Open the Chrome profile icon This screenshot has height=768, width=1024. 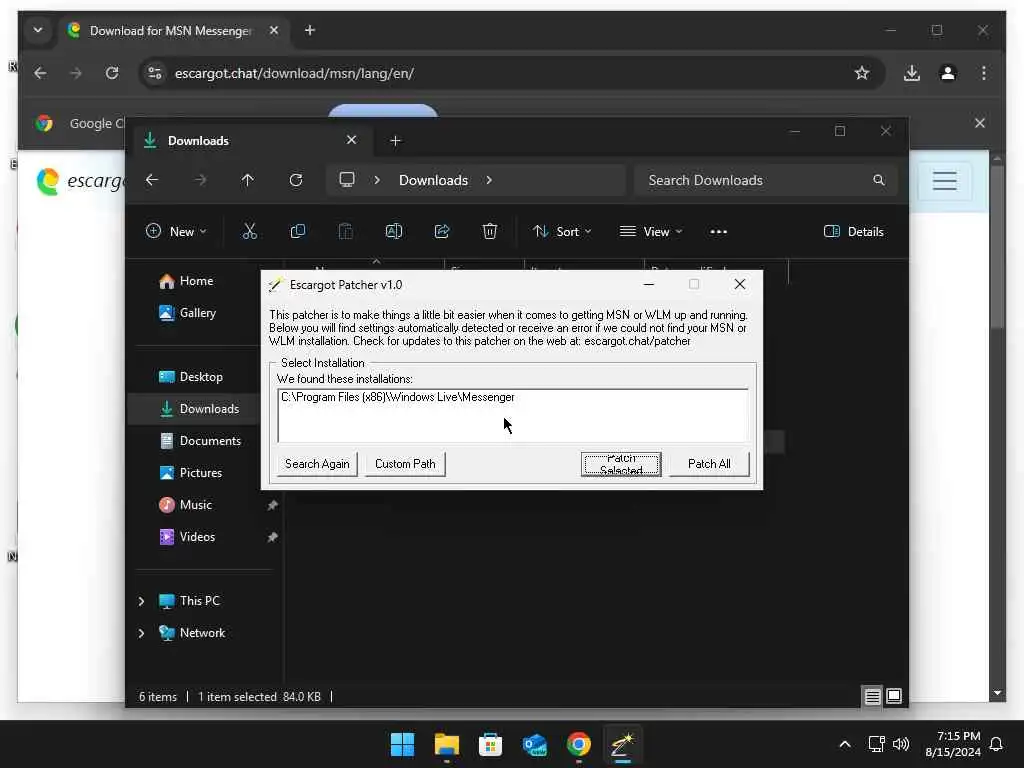(x=948, y=73)
